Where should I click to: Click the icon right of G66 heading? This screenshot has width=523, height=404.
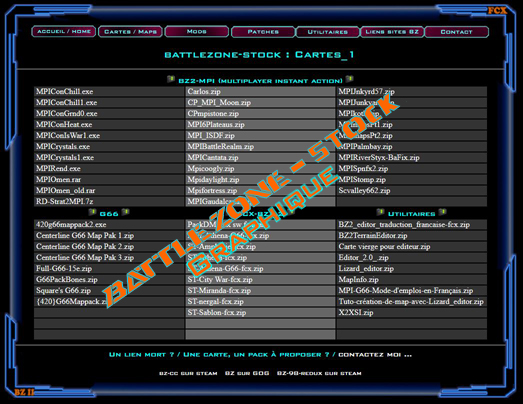tap(125, 212)
